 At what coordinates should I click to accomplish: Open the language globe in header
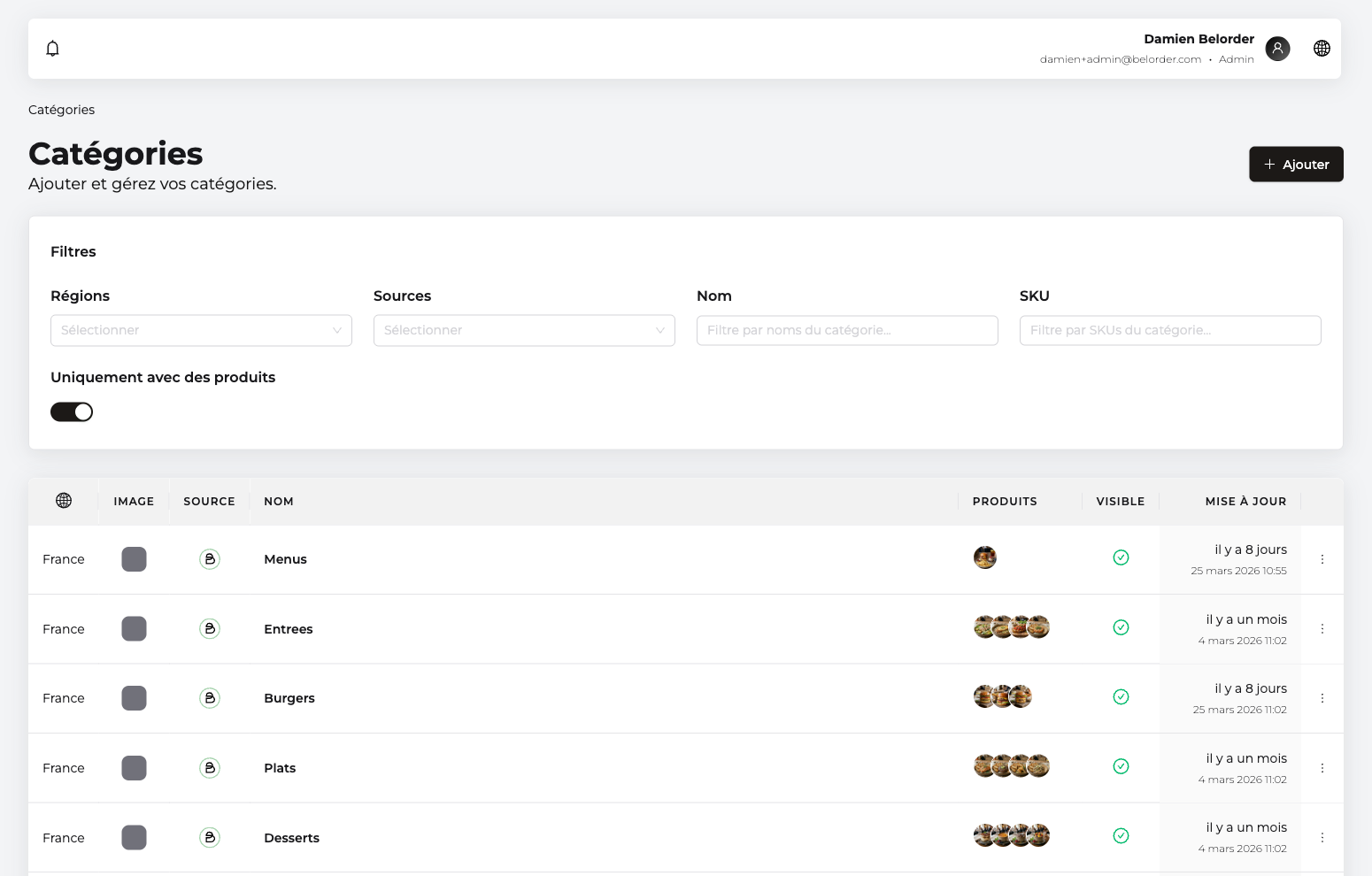pyautogui.click(x=1322, y=49)
